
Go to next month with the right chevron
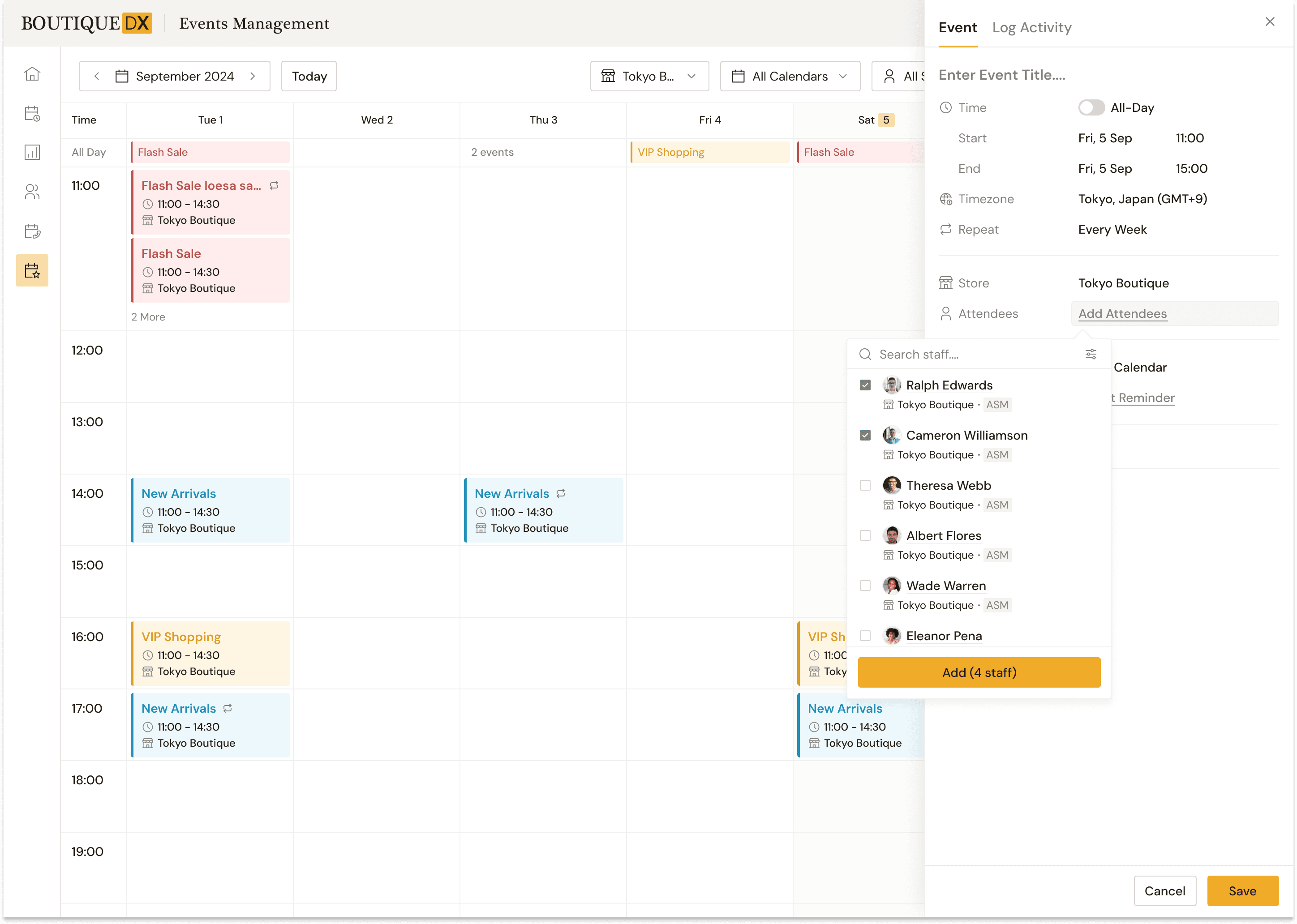click(253, 76)
